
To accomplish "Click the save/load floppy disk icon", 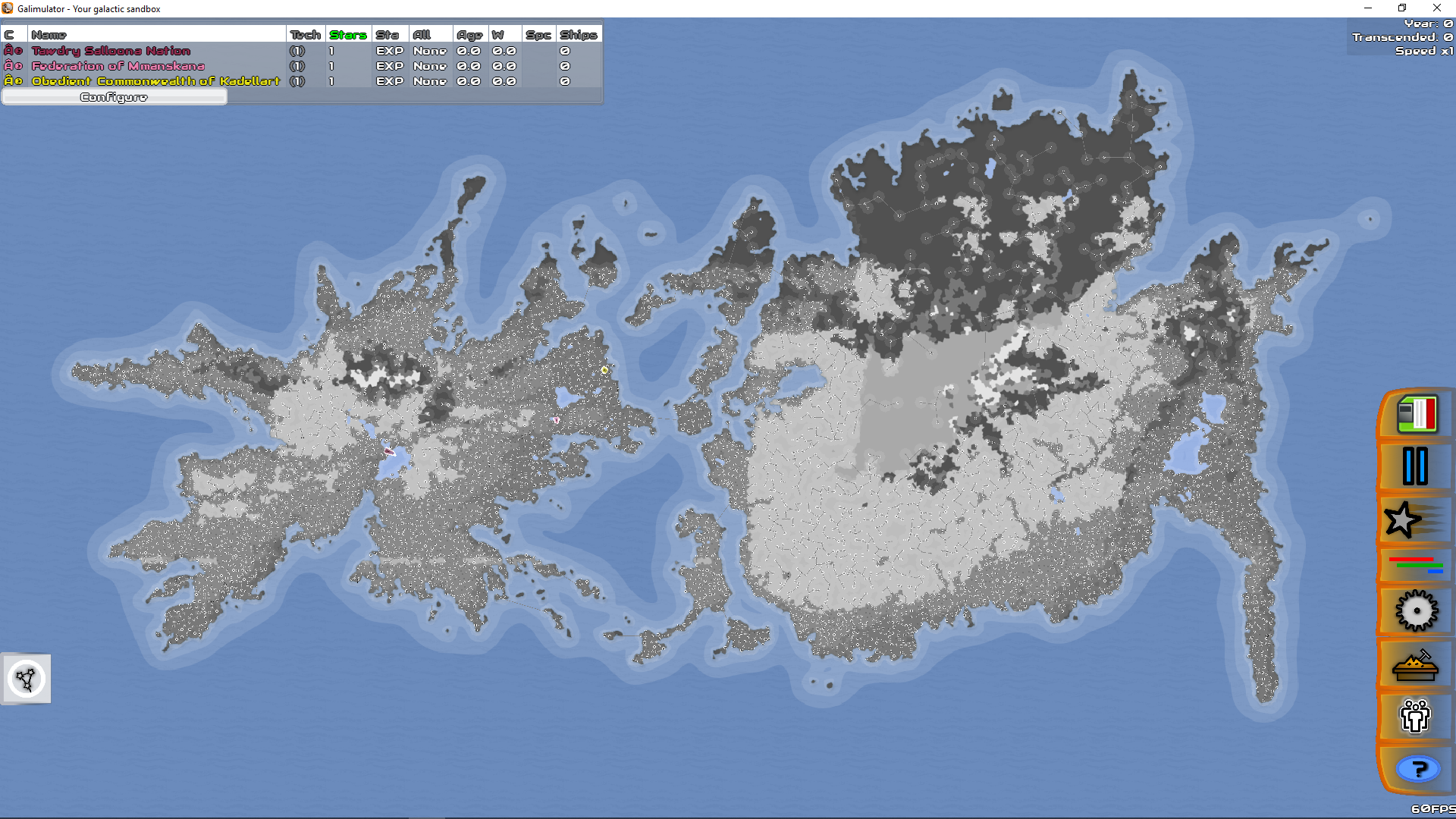I will click(x=1416, y=415).
